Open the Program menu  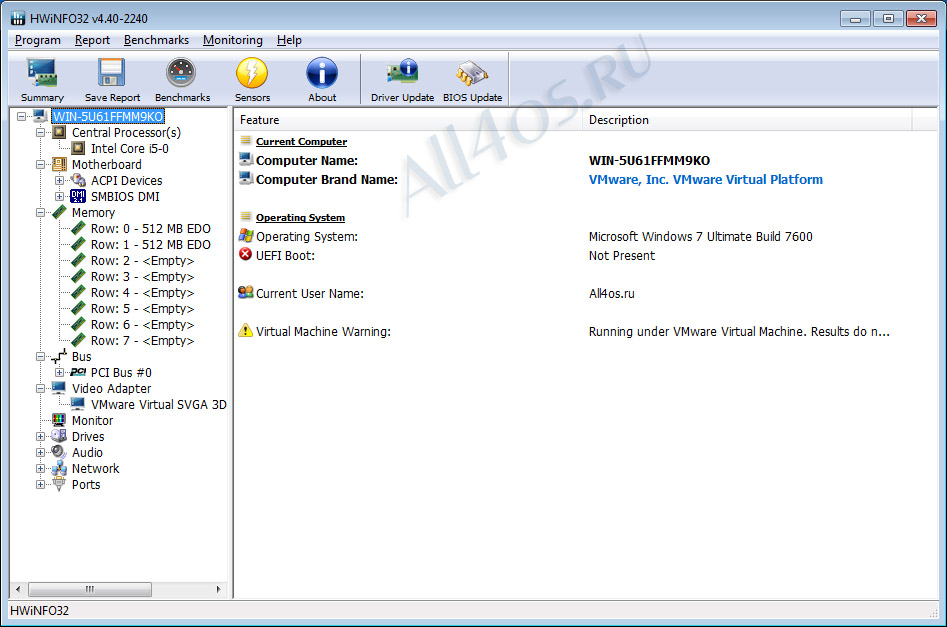(37, 40)
